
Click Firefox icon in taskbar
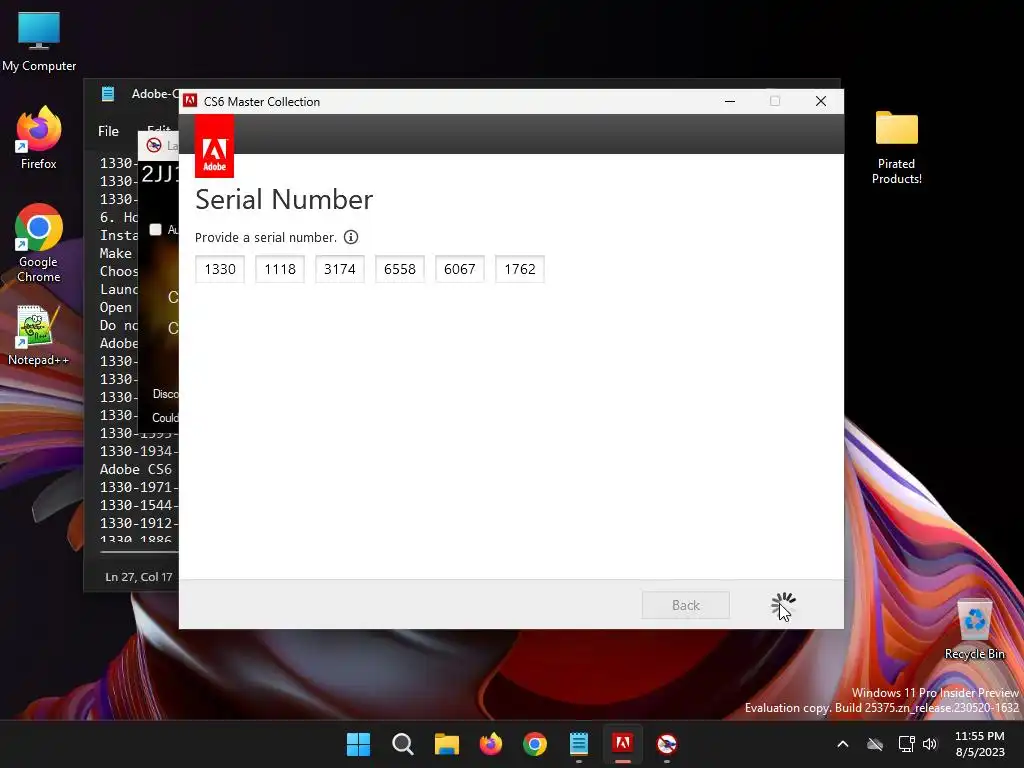490,744
